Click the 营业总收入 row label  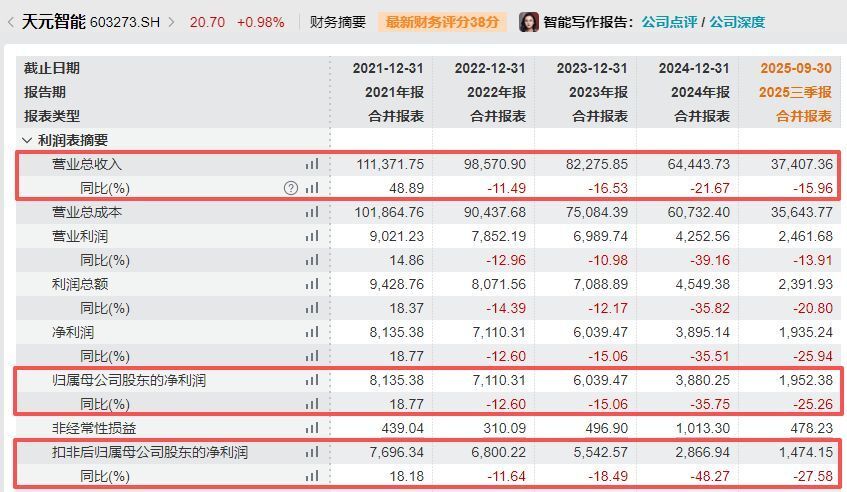(87, 164)
